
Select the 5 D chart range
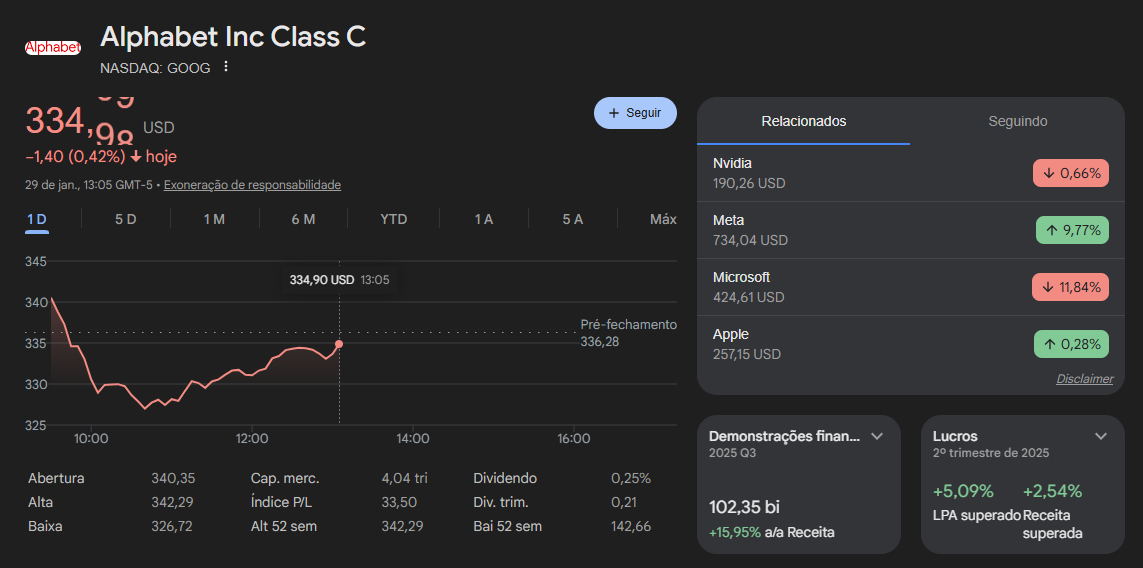(126, 219)
